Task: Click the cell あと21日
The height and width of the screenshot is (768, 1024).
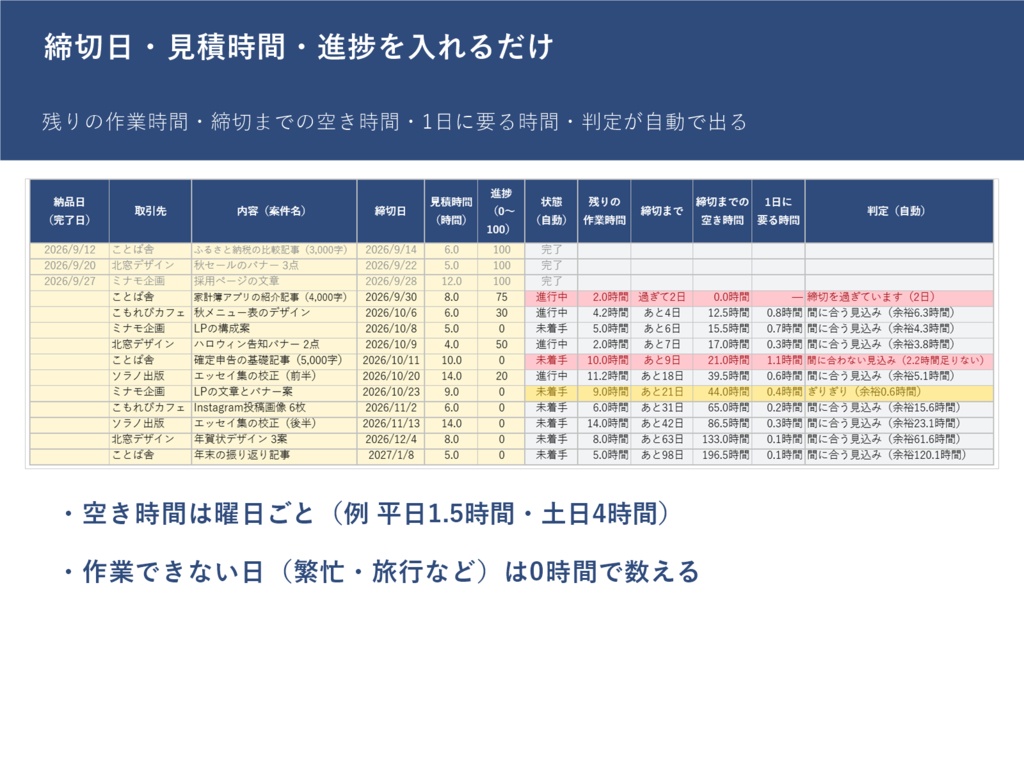Action: [x=662, y=392]
